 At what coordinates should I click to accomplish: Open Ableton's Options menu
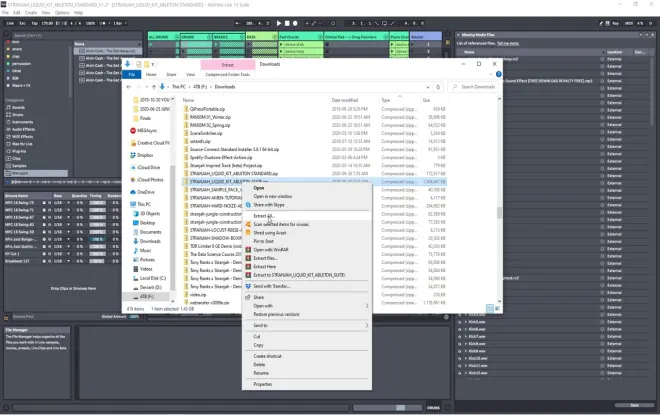62,13
